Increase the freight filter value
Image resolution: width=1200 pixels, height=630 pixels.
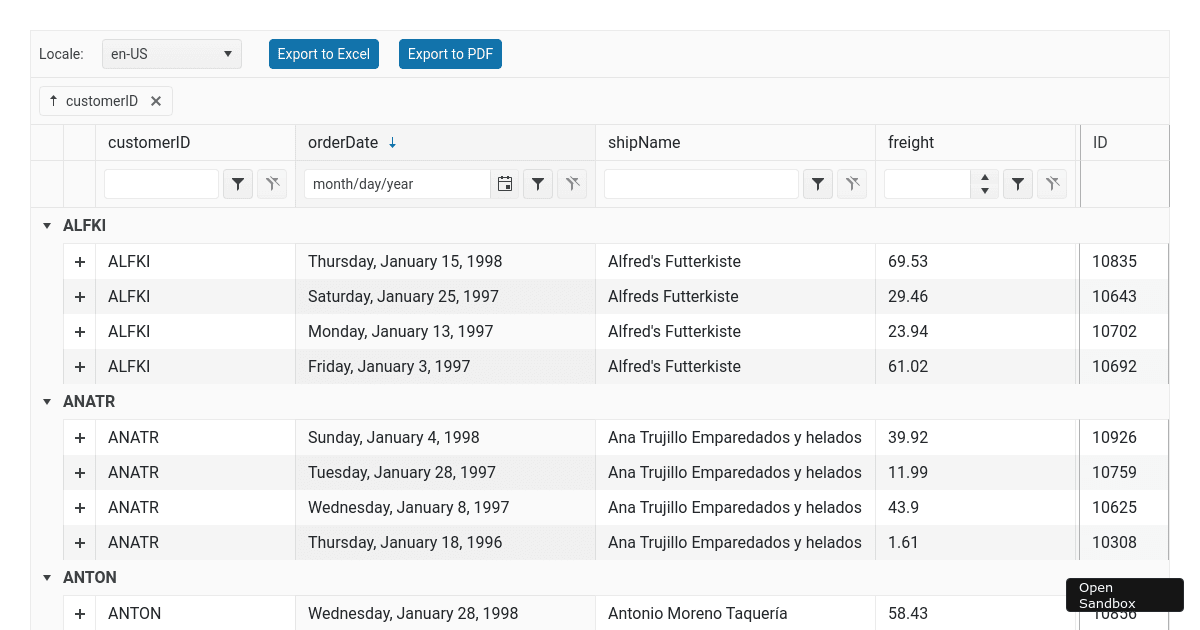coord(985,177)
